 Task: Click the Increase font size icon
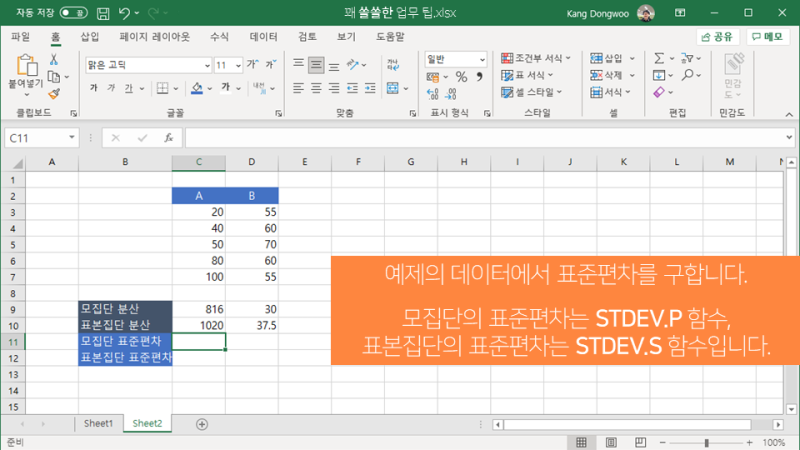click(253, 64)
